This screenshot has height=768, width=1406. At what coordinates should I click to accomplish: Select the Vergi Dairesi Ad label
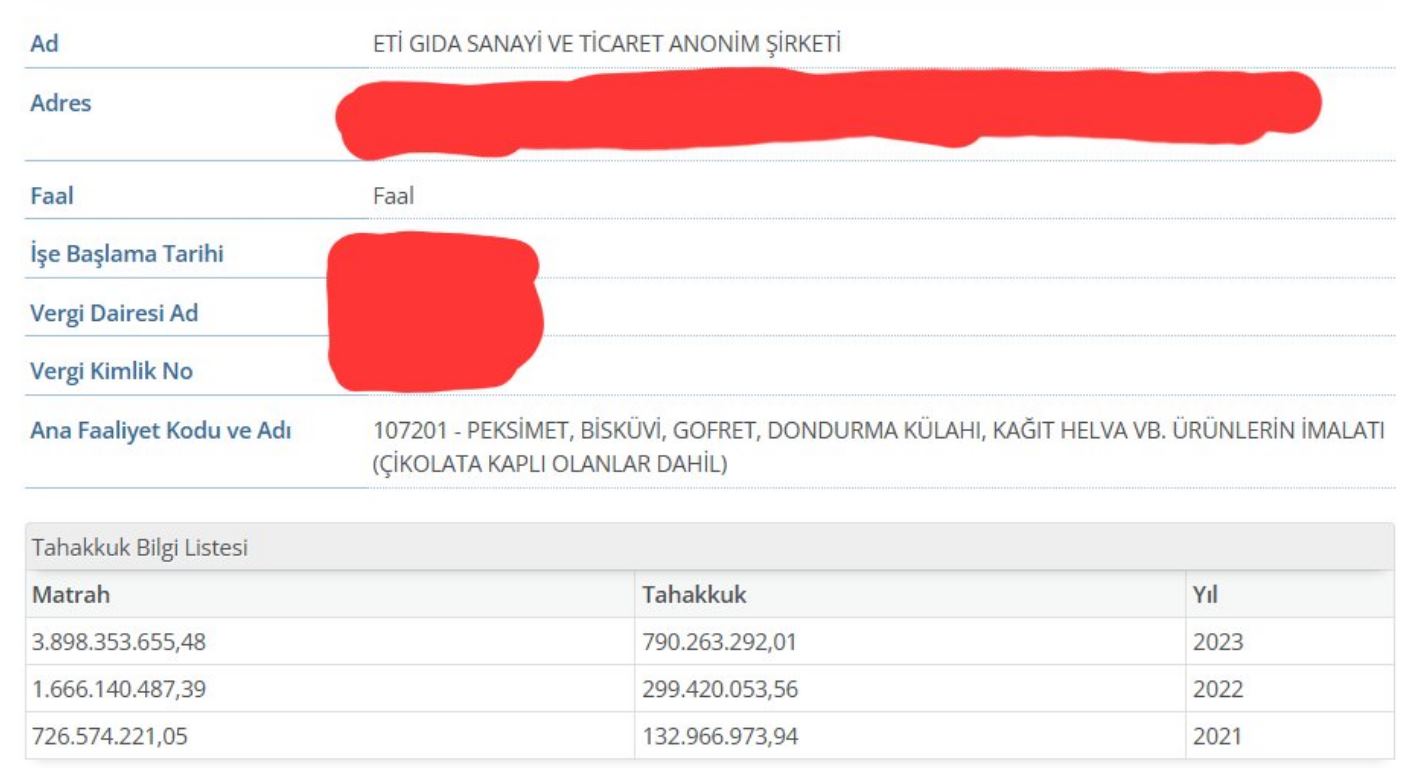114,313
